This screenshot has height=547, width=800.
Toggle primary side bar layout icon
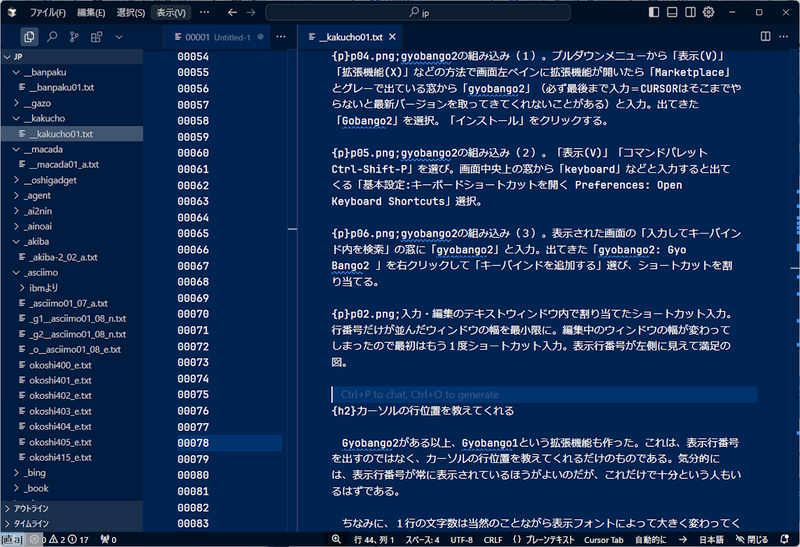point(654,12)
